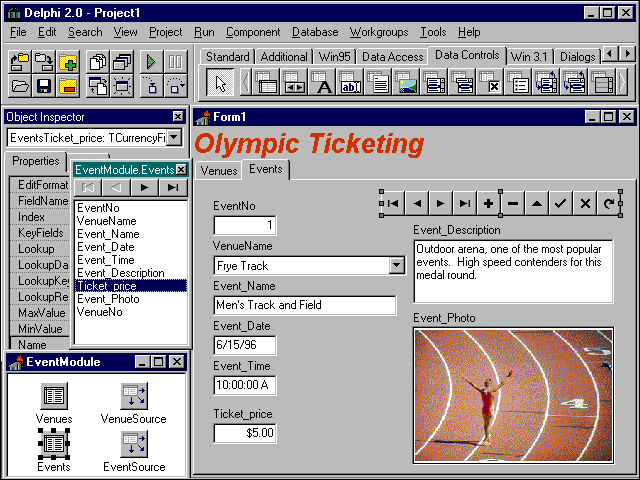640x480 pixels.
Task: Click the Ticket_price input field
Action: [244, 433]
